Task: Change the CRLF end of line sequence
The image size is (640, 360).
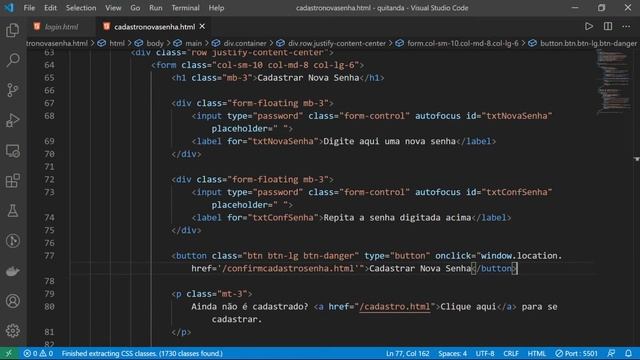Action: (x=511, y=353)
